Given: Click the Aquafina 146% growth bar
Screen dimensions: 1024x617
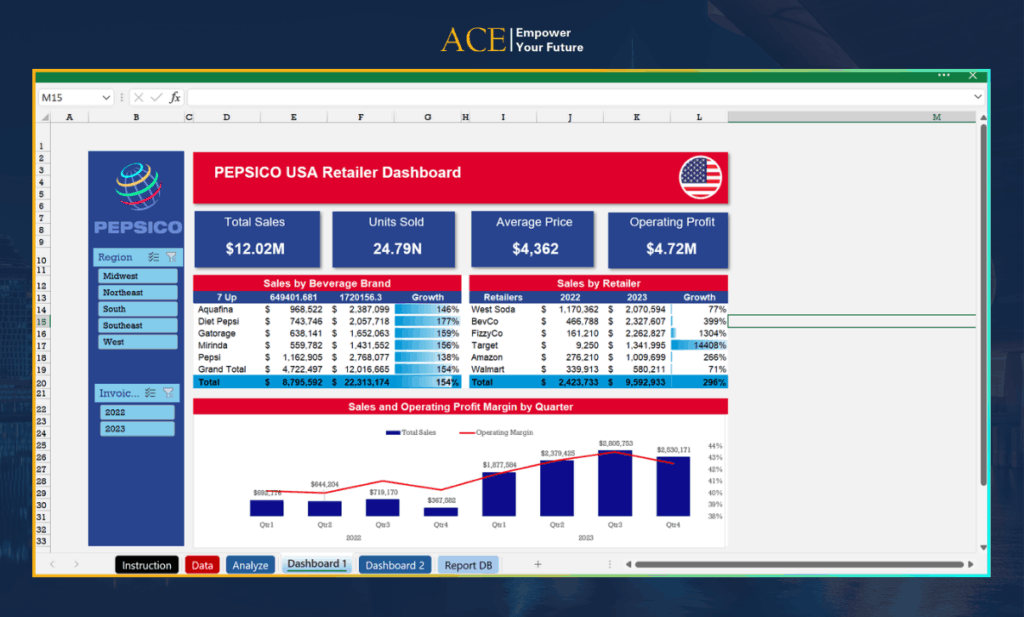Looking at the screenshot, I should pyautogui.click(x=427, y=309).
